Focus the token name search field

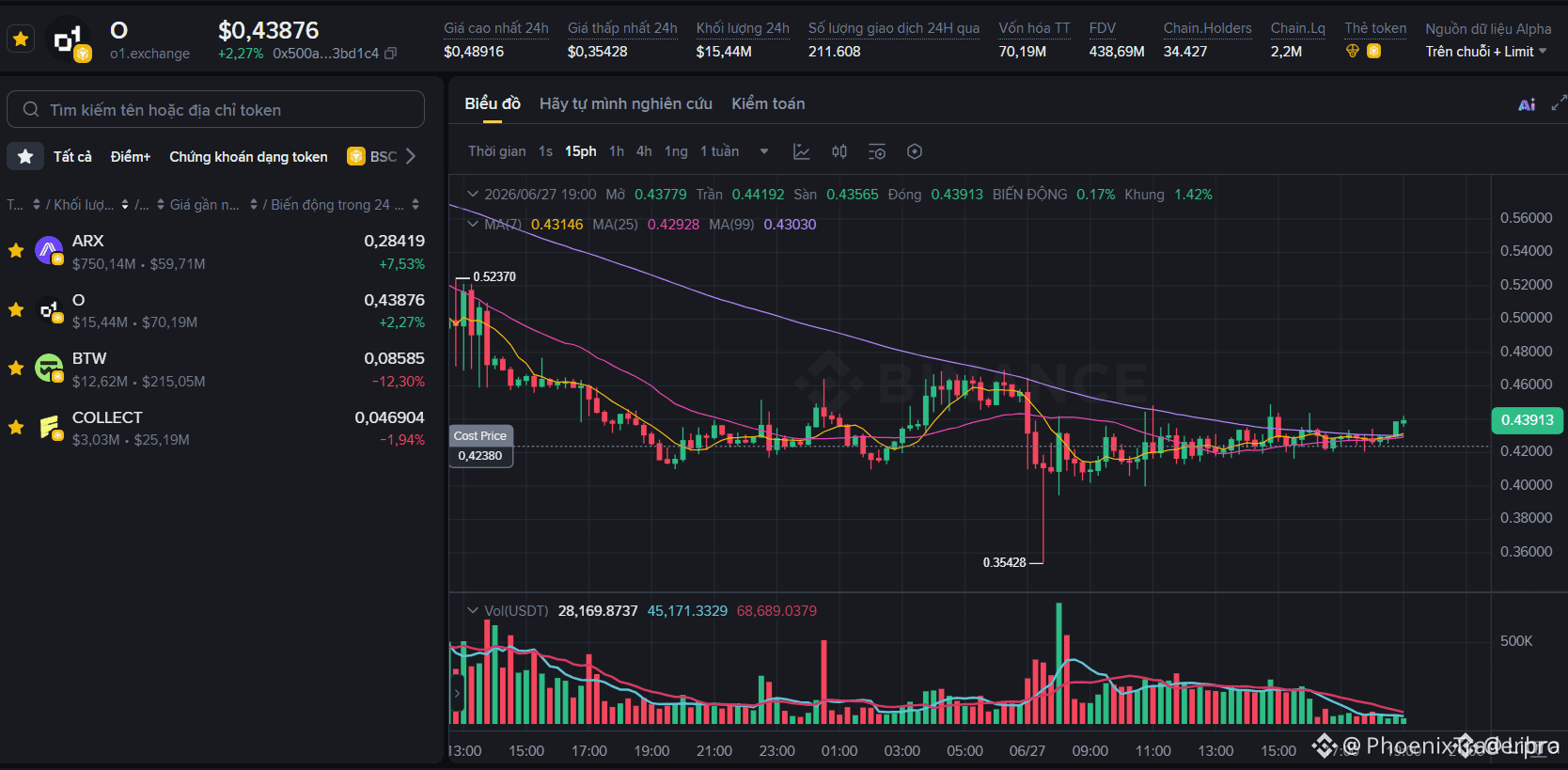click(x=215, y=110)
